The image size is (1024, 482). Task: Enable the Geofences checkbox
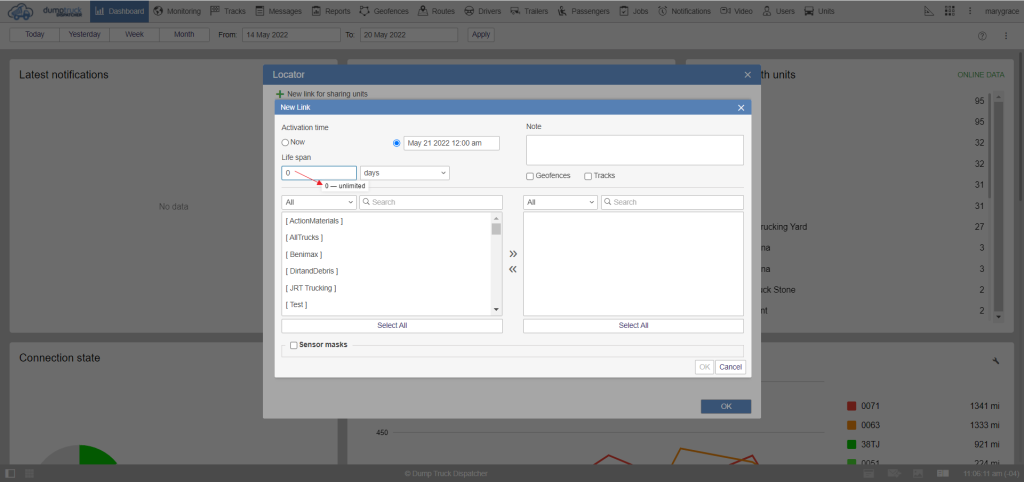click(x=530, y=176)
